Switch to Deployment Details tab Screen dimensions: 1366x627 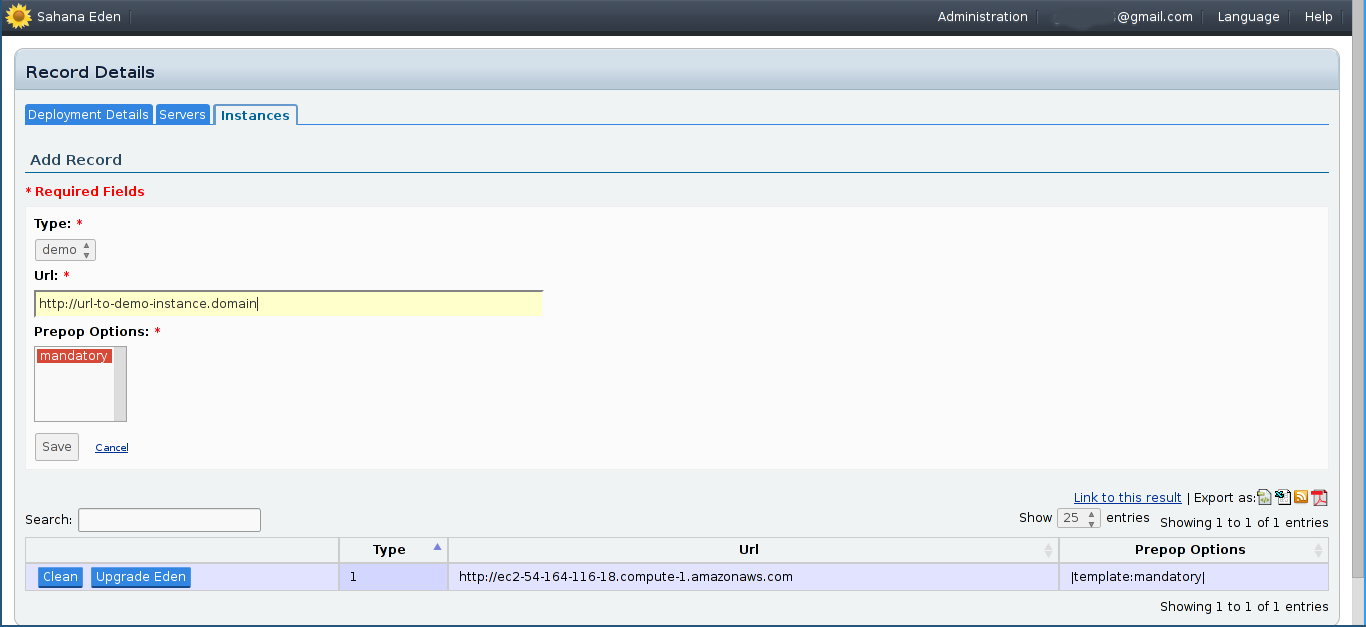point(88,115)
